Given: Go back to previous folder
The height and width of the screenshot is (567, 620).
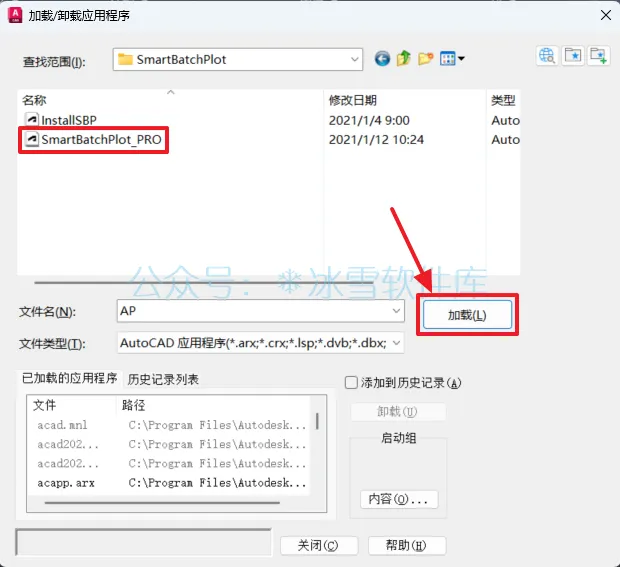Looking at the screenshot, I should [x=382, y=59].
